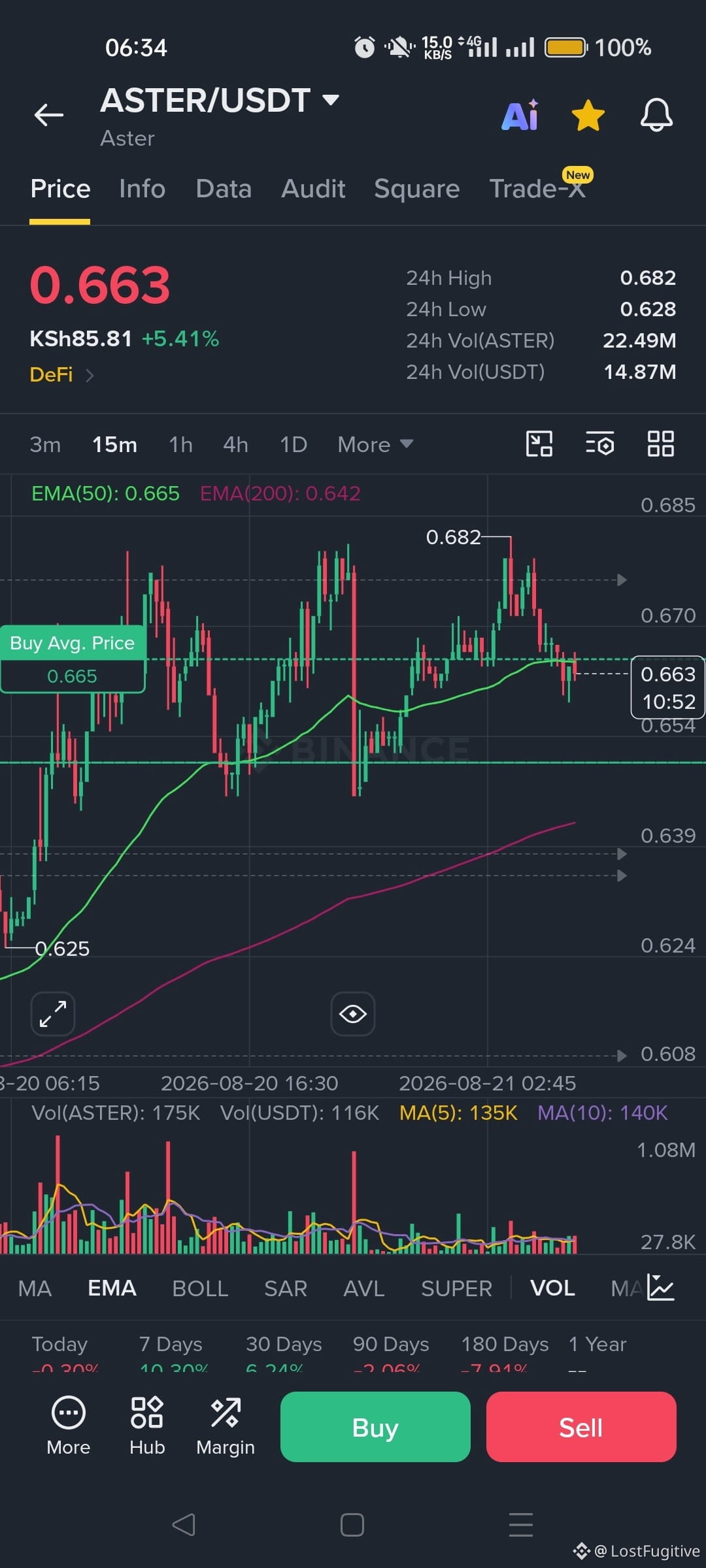Open the Square tab
Image resolution: width=706 pixels, height=1568 pixels.
[417, 189]
